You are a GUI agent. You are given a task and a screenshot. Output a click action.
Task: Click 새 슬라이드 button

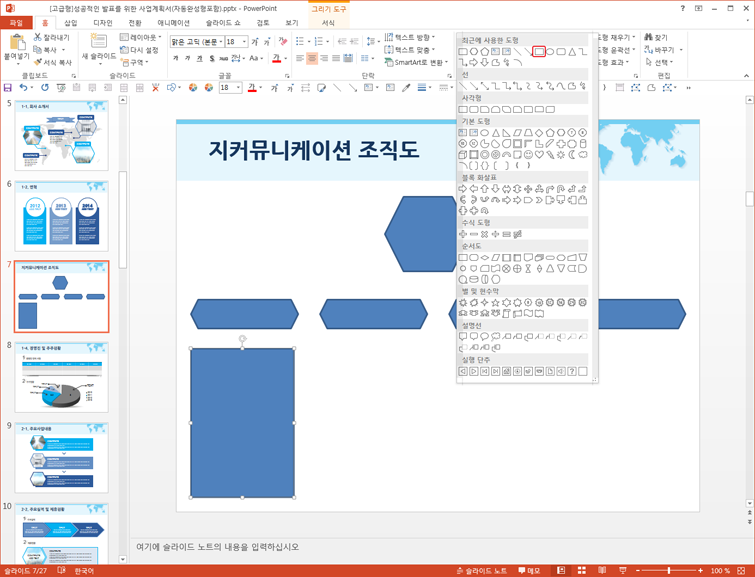click(x=99, y=47)
